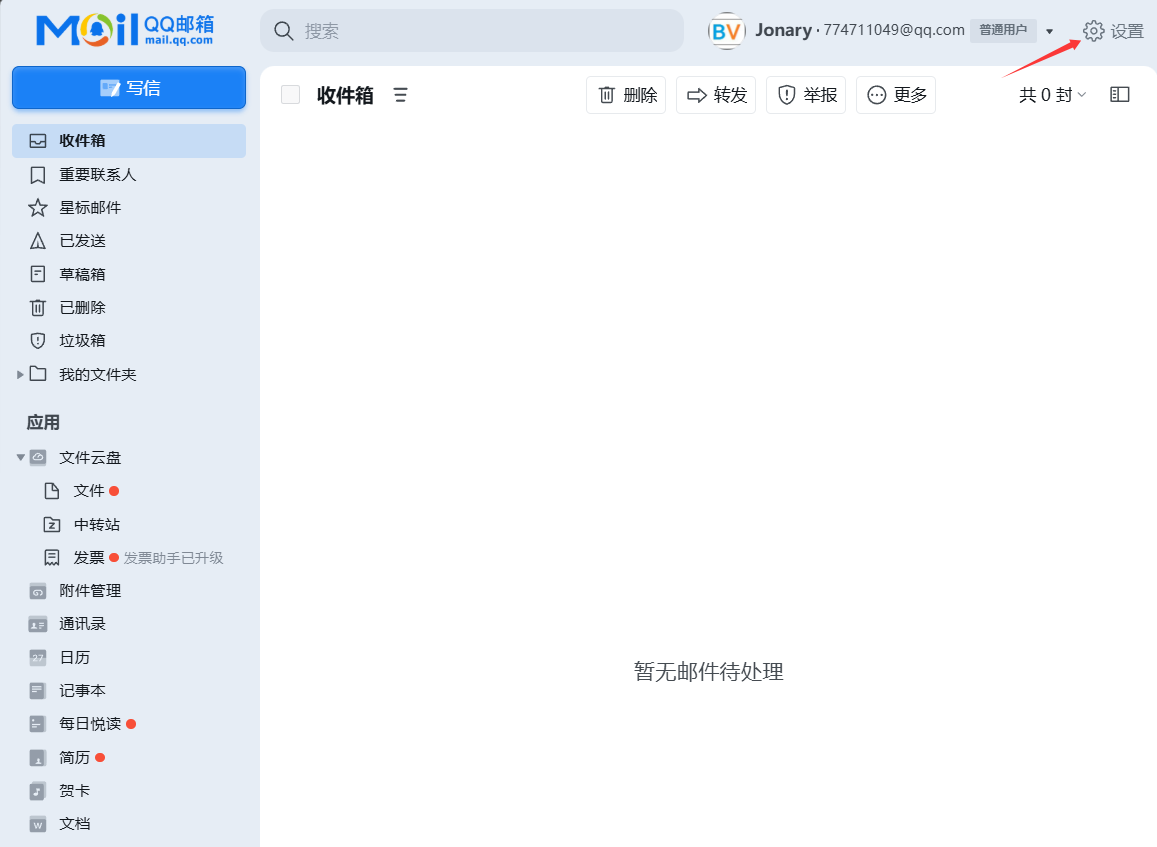This screenshot has width=1157, height=847.
Task: Click the trash icon next to 已删除
Action: point(38,308)
